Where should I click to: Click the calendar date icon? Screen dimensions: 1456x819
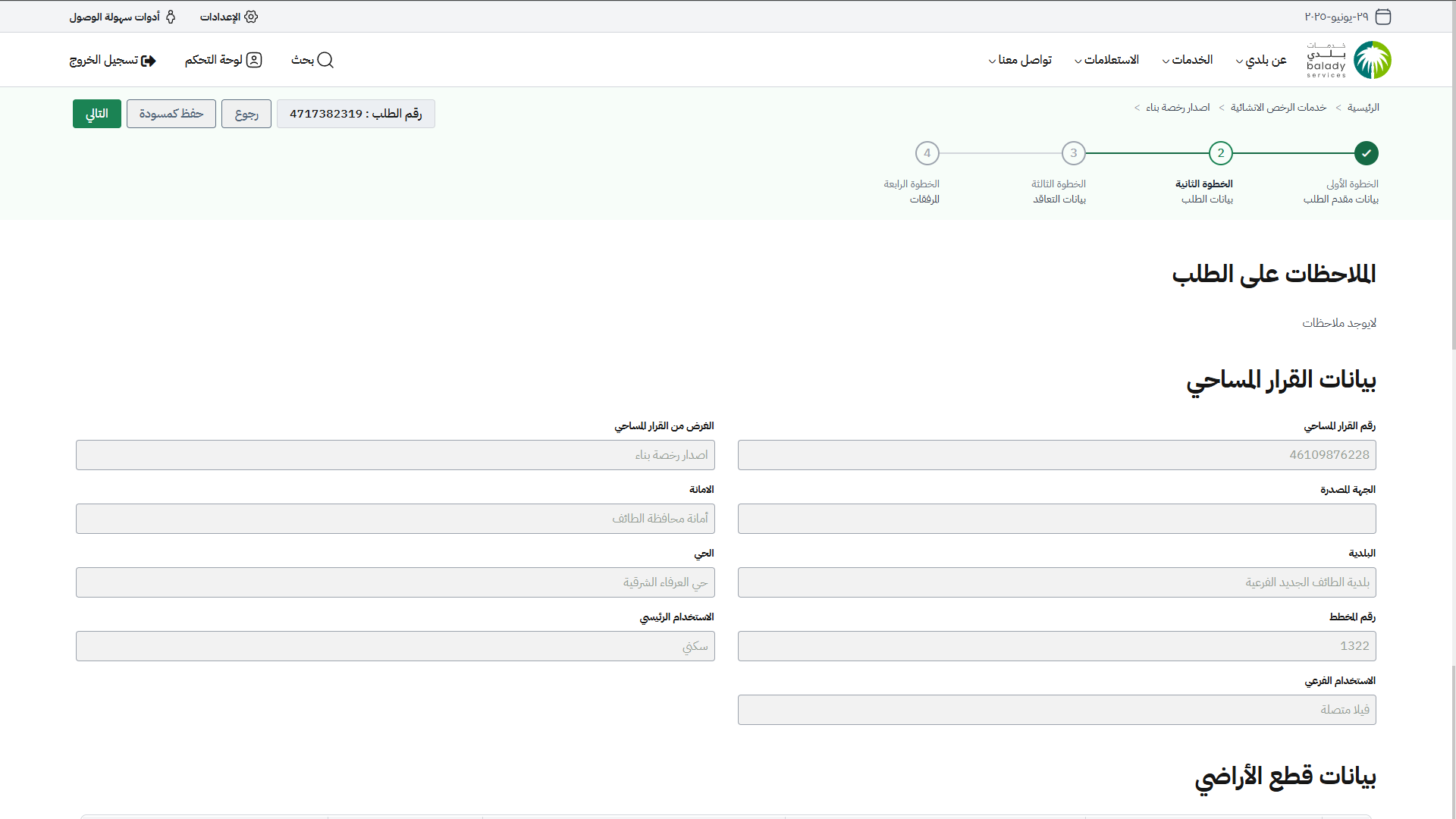pyautogui.click(x=1383, y=17)
